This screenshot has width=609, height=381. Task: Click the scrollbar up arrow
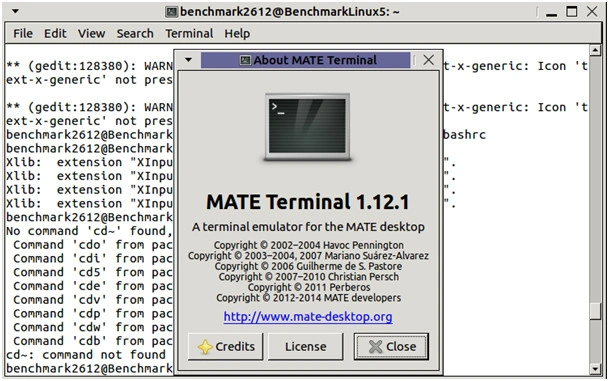595,50
